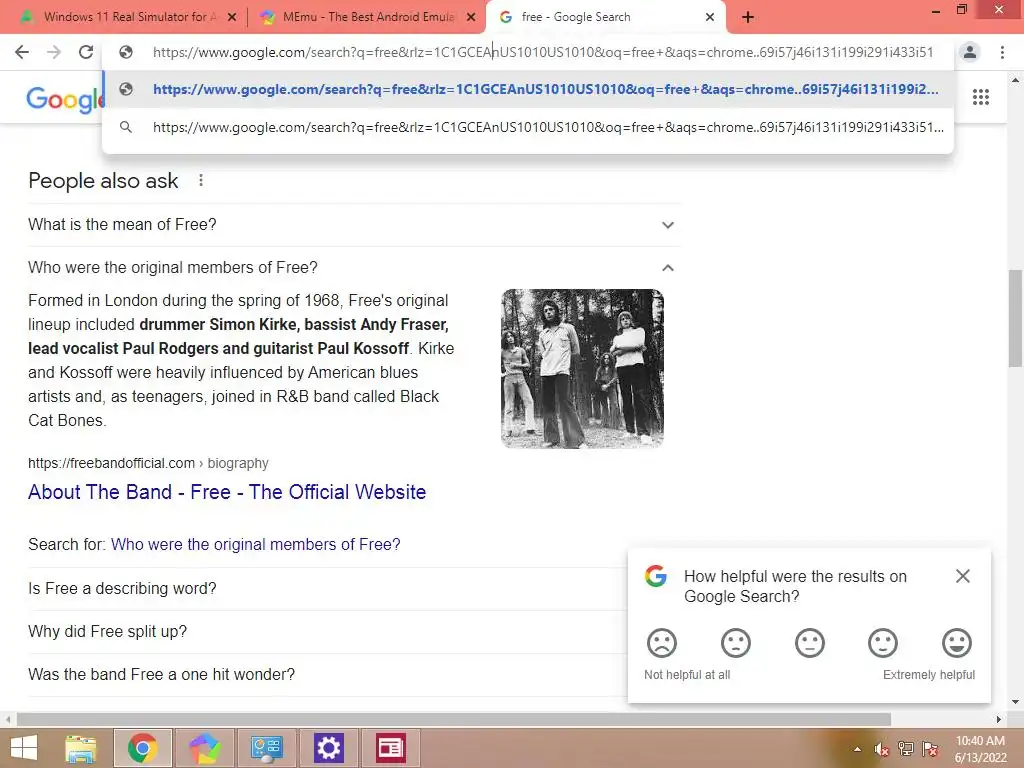Screen dimensions: 1024x768
Task: Select the slightly unhappy face rating
Action: (x=736, y=643)
